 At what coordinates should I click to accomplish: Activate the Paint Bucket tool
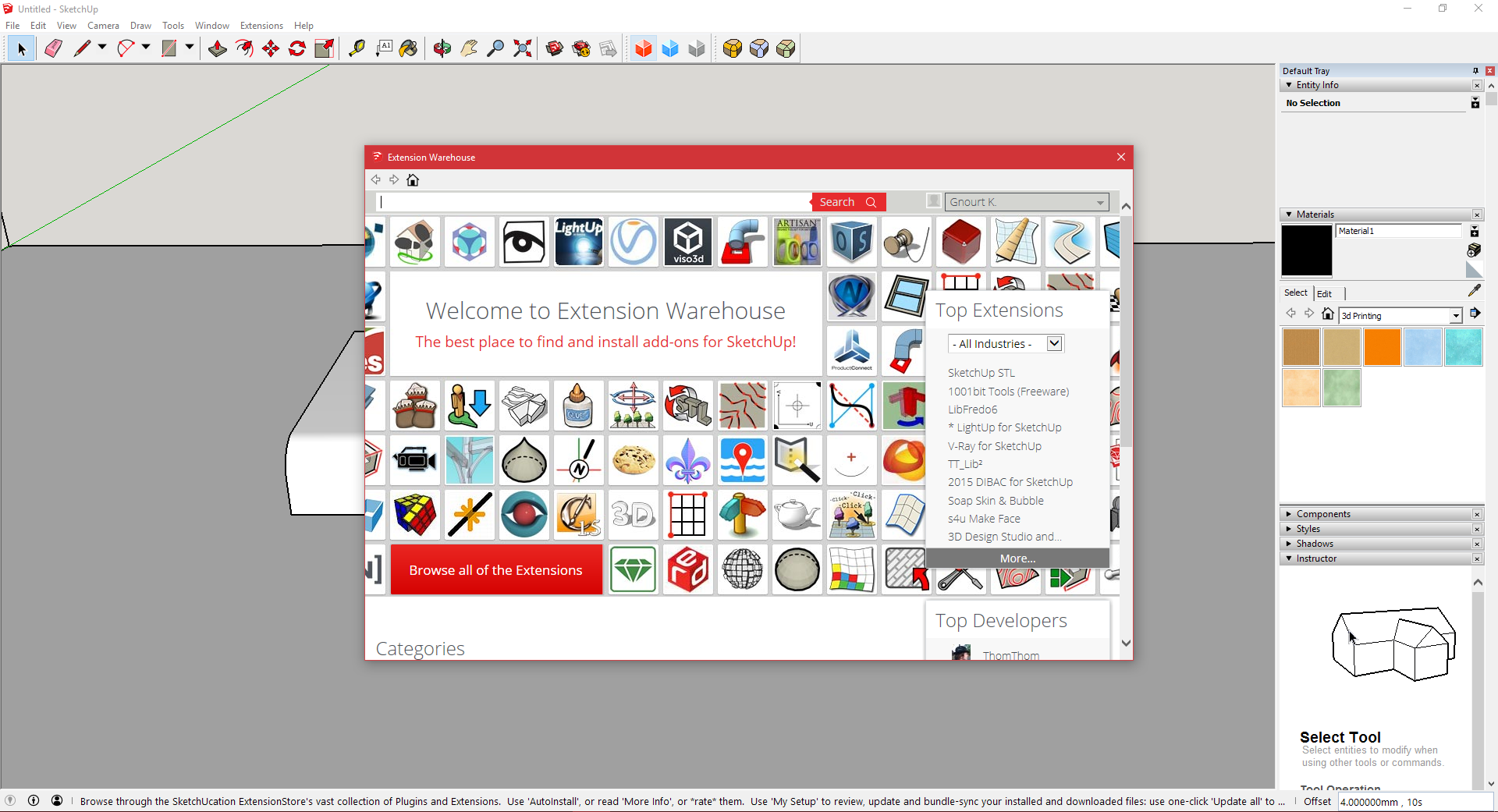pyautogui.click(x=409, y=49)
